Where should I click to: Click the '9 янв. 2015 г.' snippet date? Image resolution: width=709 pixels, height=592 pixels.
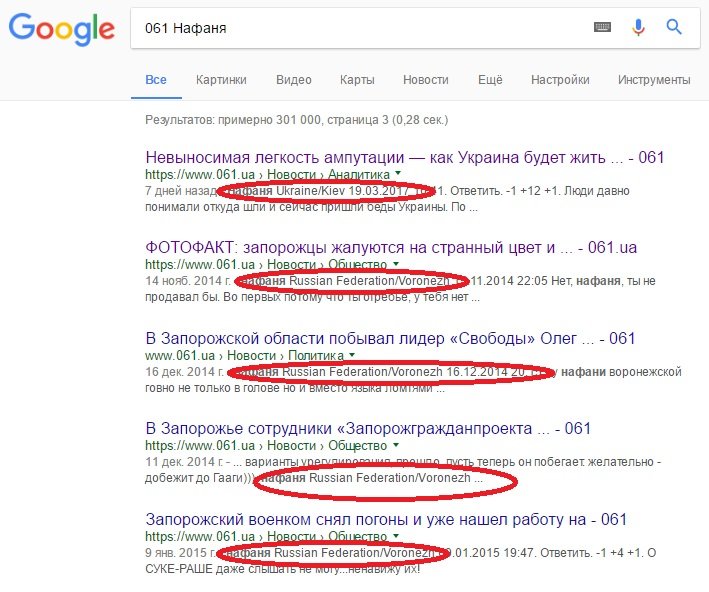(x=181, y=553)
